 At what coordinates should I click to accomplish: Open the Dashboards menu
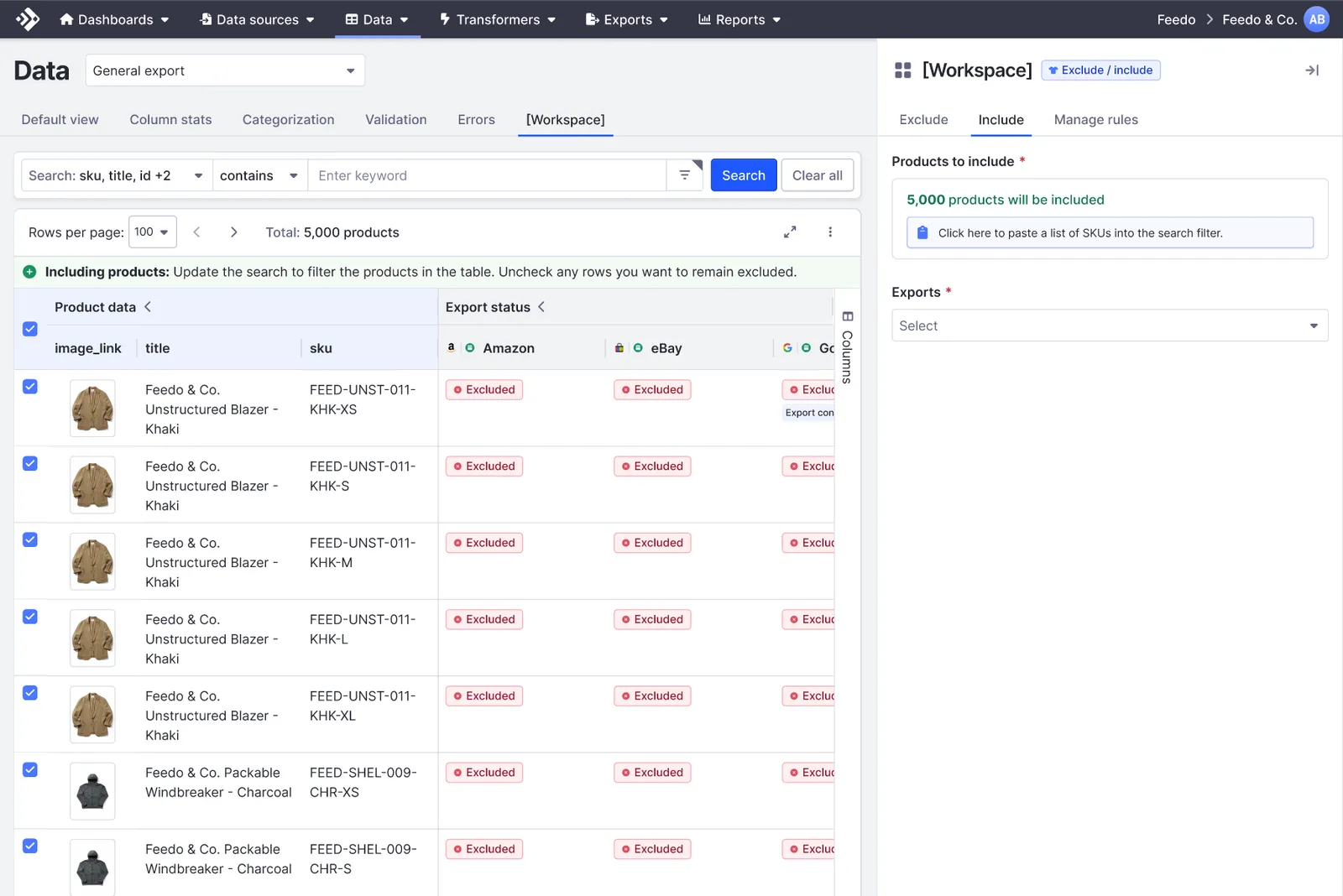[115, 19]
